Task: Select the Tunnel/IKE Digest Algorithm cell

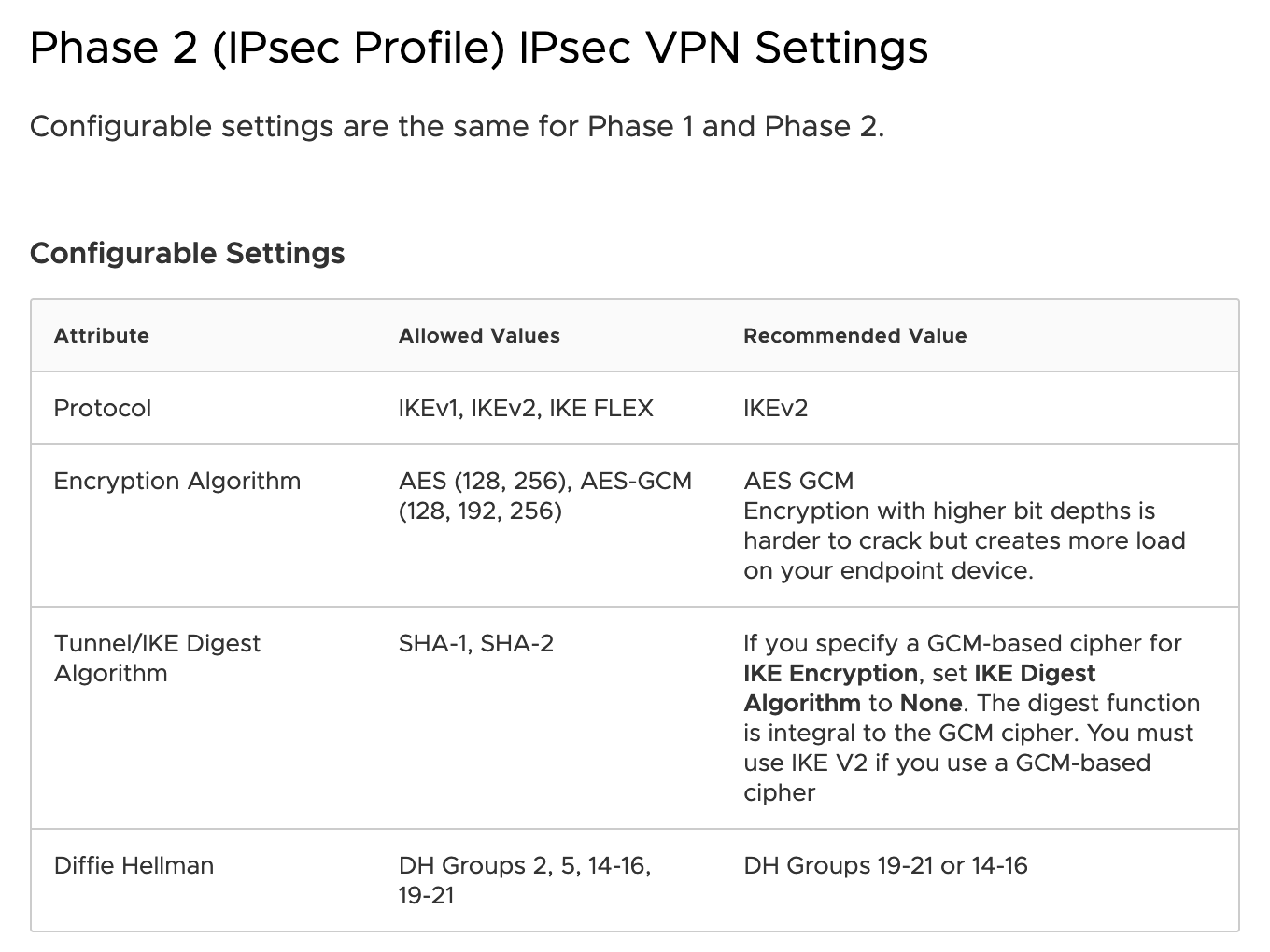Action: [x=158, y=658]
